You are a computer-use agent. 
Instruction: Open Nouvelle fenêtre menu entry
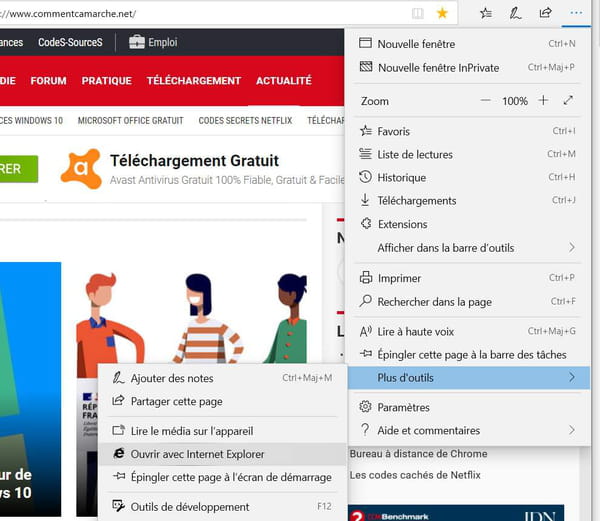(x=469, y=44)
